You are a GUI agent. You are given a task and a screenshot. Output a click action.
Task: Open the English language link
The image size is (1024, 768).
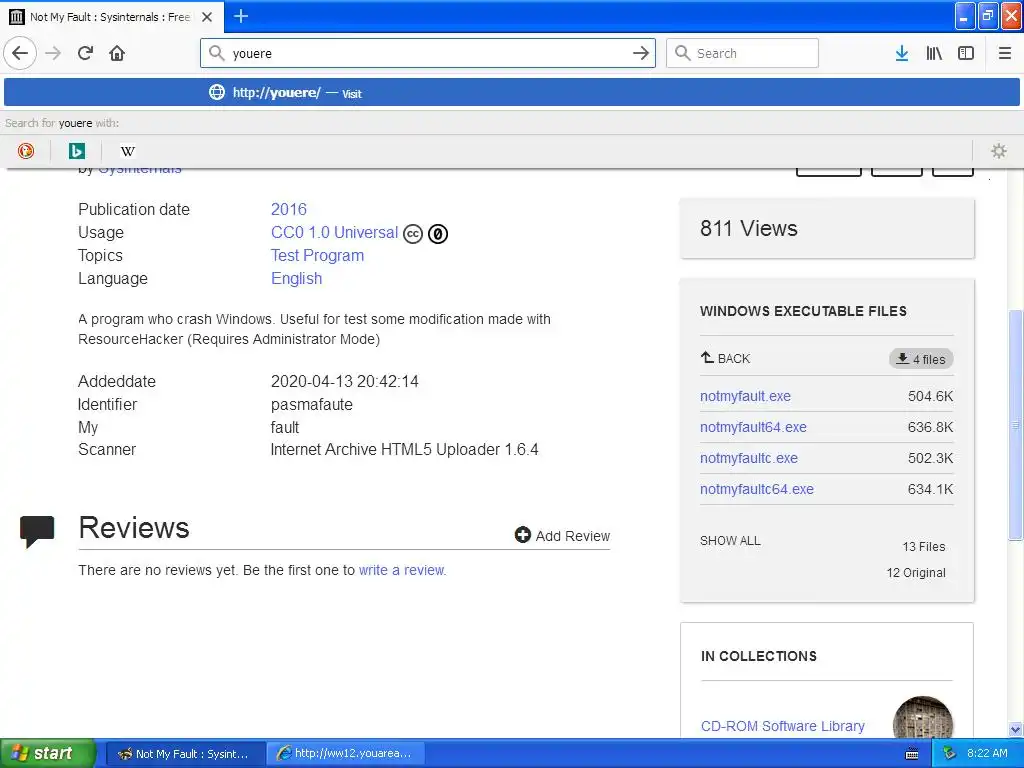point(296,278)
